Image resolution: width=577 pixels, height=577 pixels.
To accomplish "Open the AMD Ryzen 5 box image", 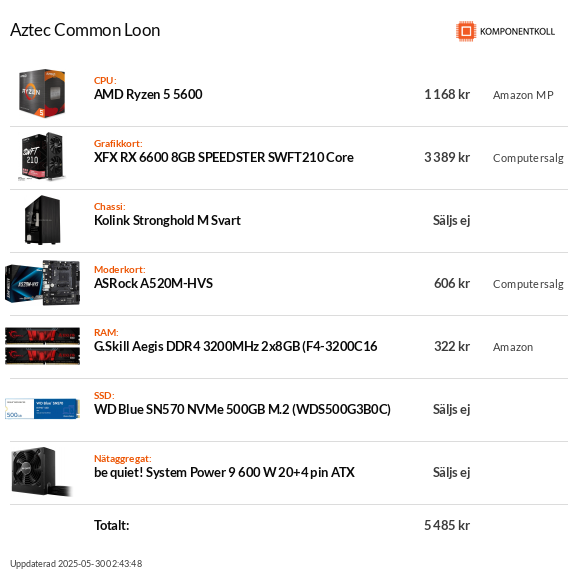I will click(x=42, y=93).
